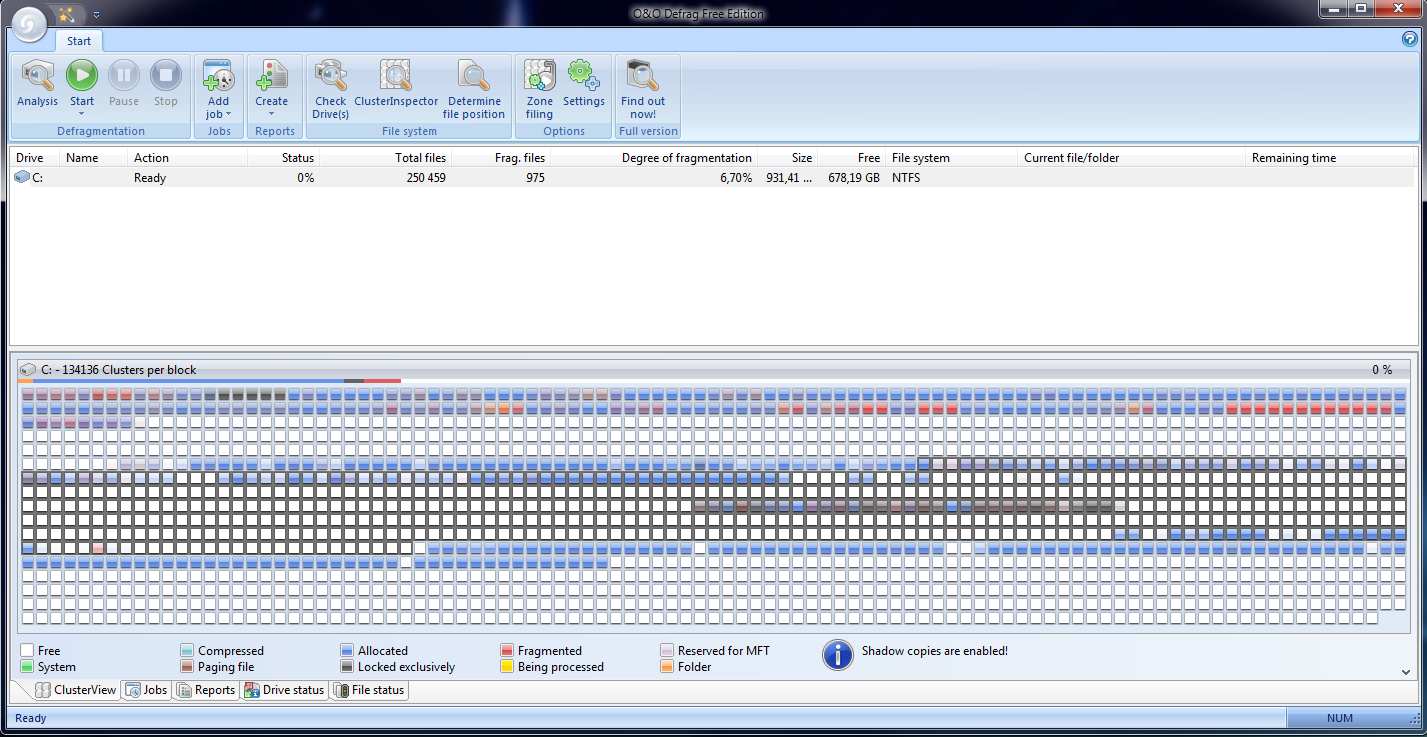Pause the defragmentation

124,84
